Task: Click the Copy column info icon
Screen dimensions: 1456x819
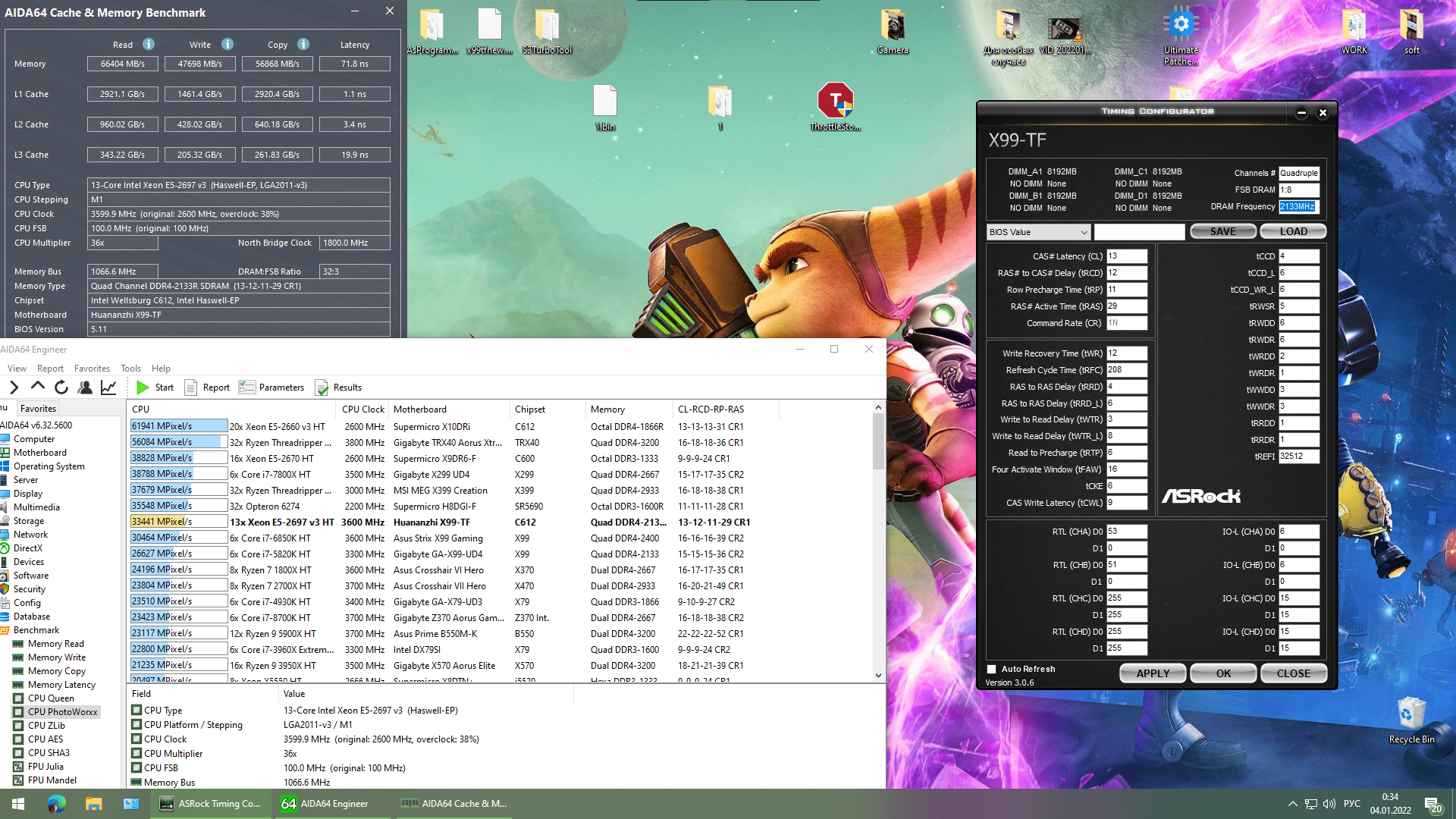Action: [303, 44]
